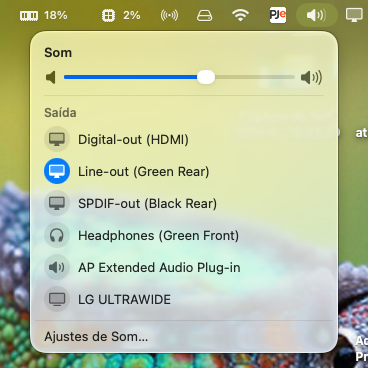Open the AirDrop/hotspot signal menu bar icon
368x368 pixels.
[x=169, y=15]
